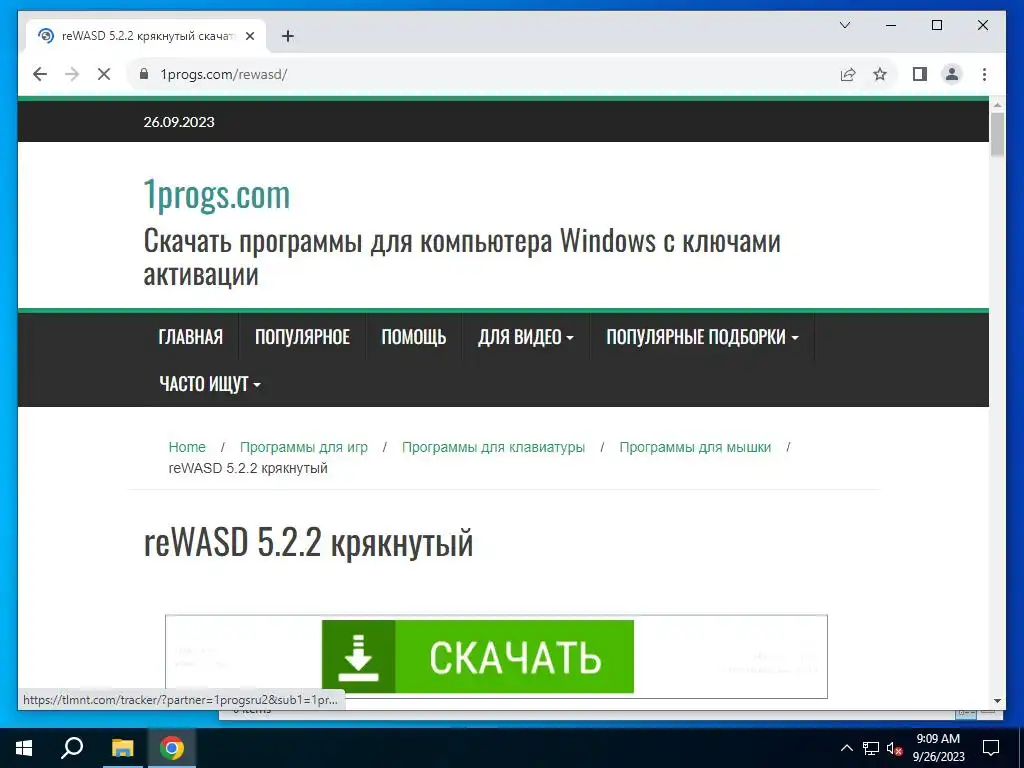This screenshot has width=1024, height=768.
Task: Open Программы для клавиатуры breadcrumb
Action: coord(493,447)
